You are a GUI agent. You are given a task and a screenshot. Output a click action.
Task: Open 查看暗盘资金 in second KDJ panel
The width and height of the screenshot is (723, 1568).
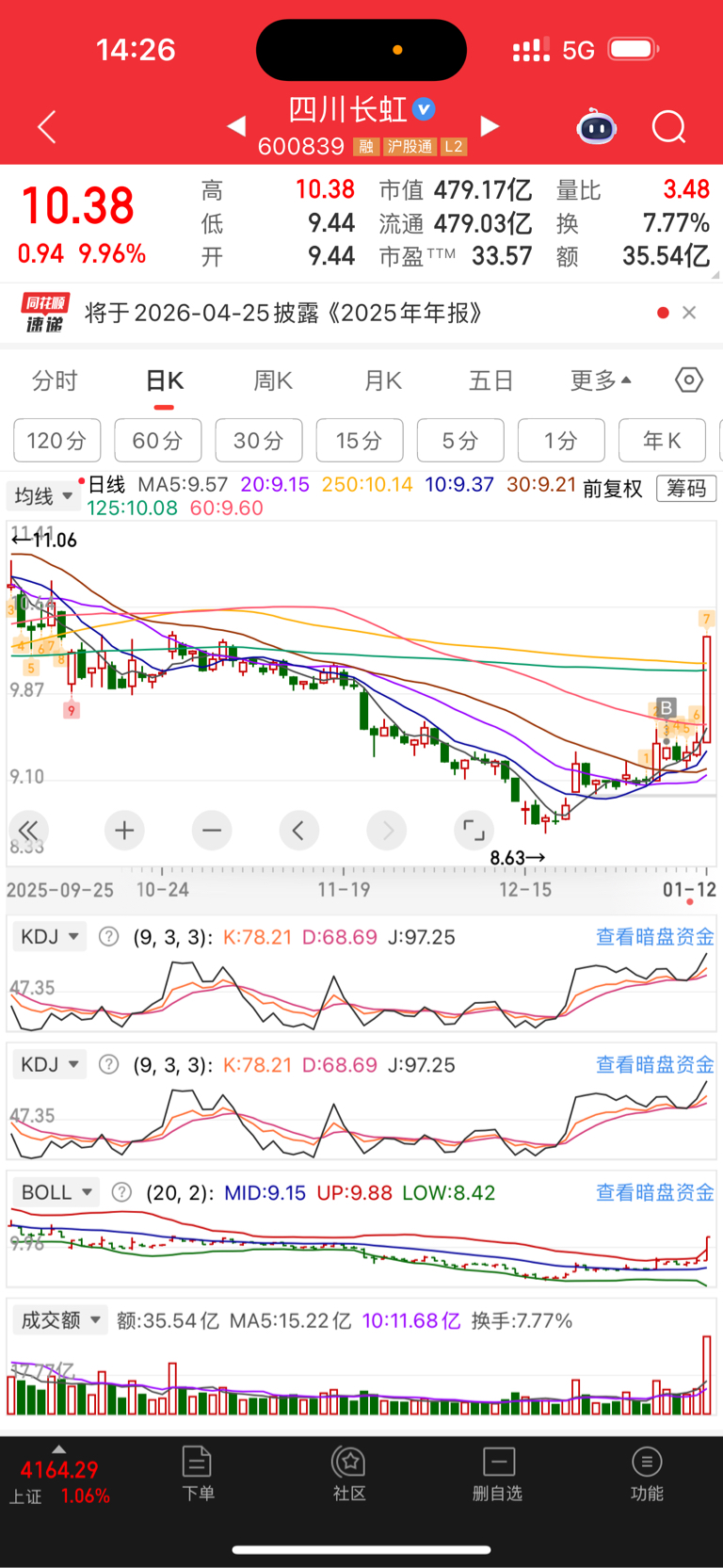[x=655, y=1065]
